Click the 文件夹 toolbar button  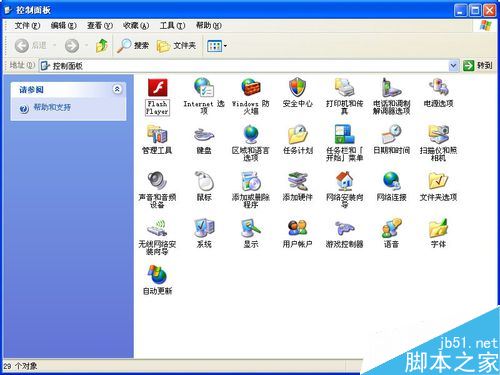point(176,46)
